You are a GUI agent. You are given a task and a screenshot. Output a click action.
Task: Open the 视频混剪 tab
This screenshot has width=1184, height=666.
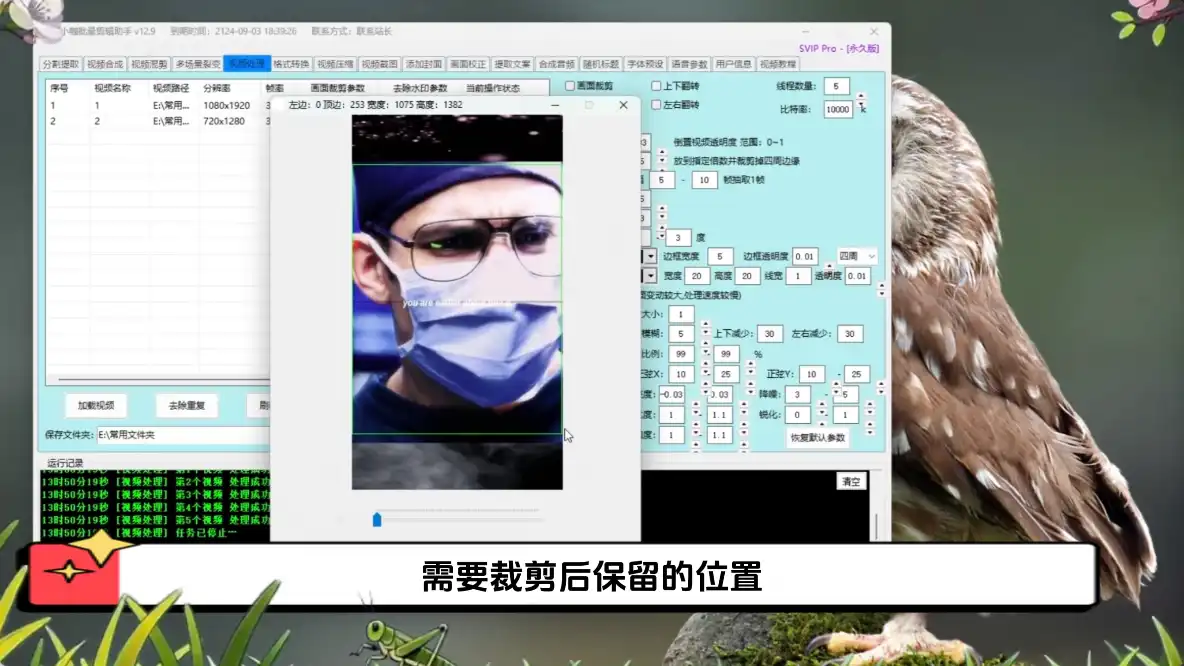coord(149,64)
